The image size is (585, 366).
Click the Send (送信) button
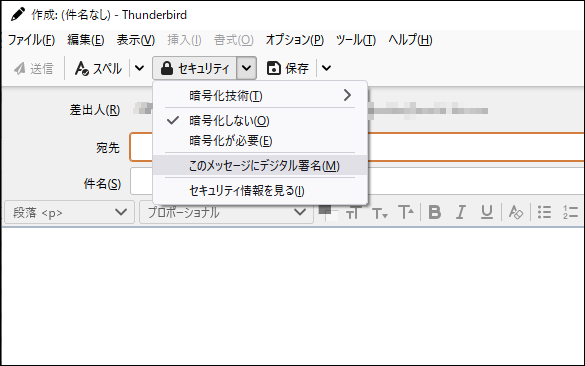[x=34, y=68]
